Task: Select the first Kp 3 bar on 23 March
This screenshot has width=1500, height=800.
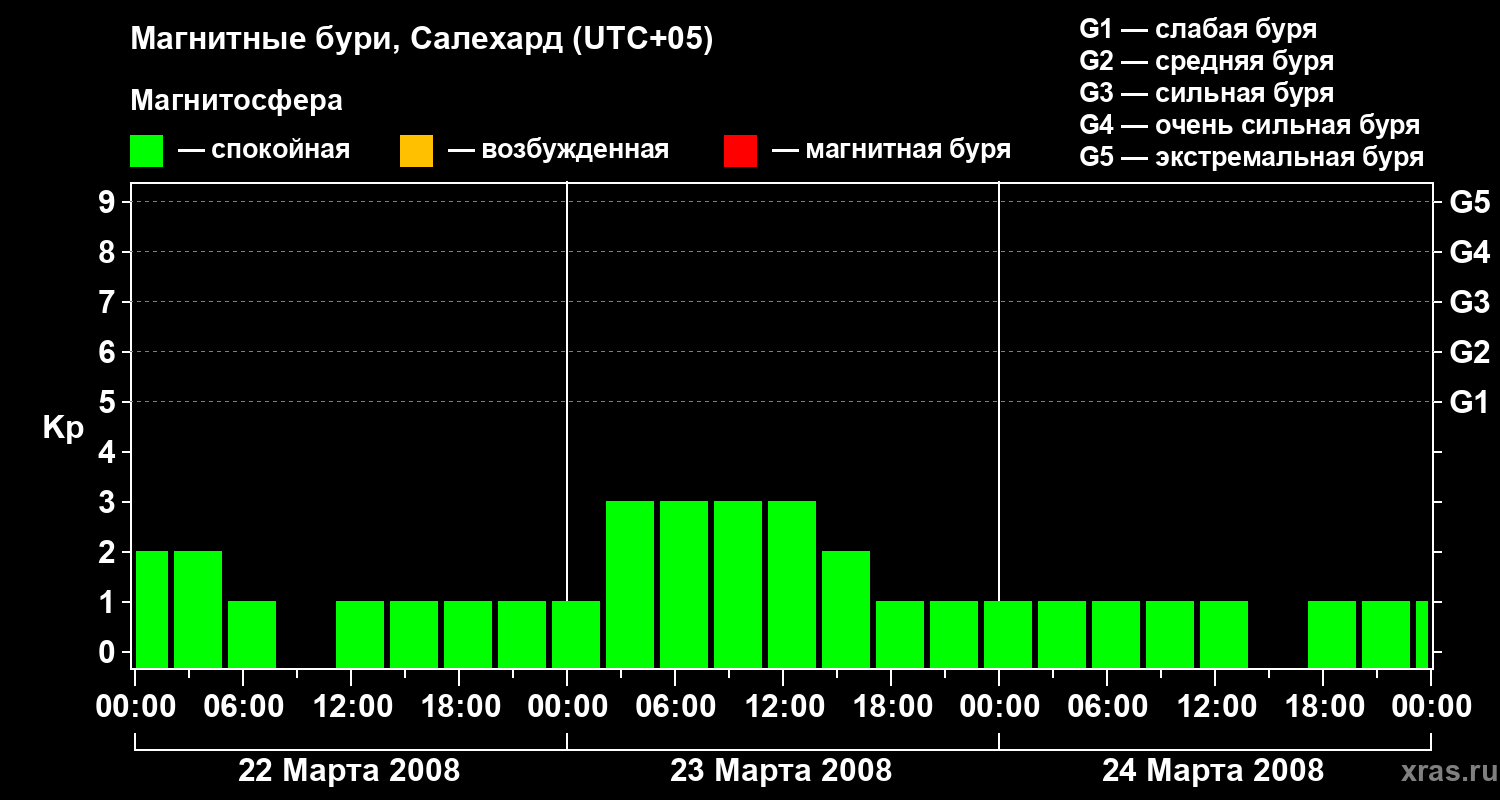Action: [630, 584]
